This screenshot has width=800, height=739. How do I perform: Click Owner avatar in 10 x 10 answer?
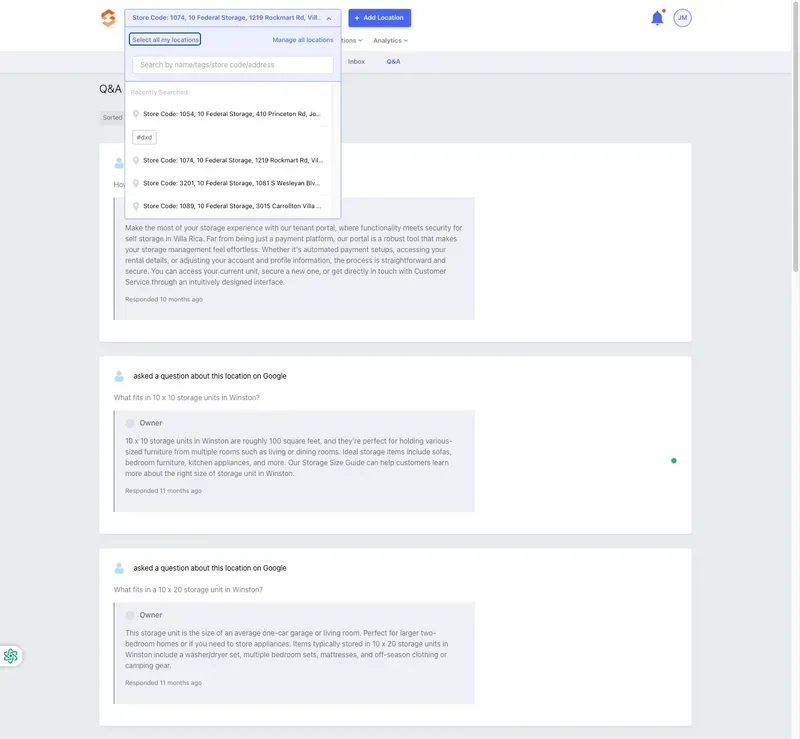pyautogui.click(x=130, y=423)
